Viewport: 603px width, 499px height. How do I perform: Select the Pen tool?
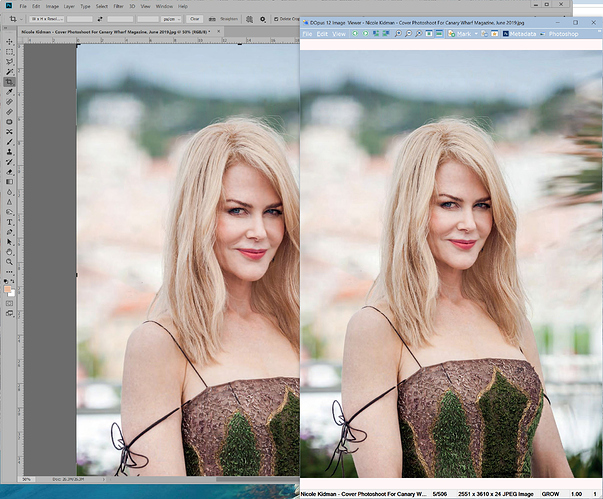(x=9, y=232)
